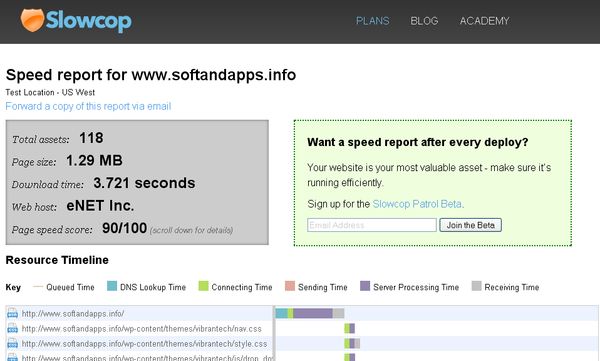The image size is (600, 361).
Task: Click the timeline bar for style.css
Action: click(352, 343)
